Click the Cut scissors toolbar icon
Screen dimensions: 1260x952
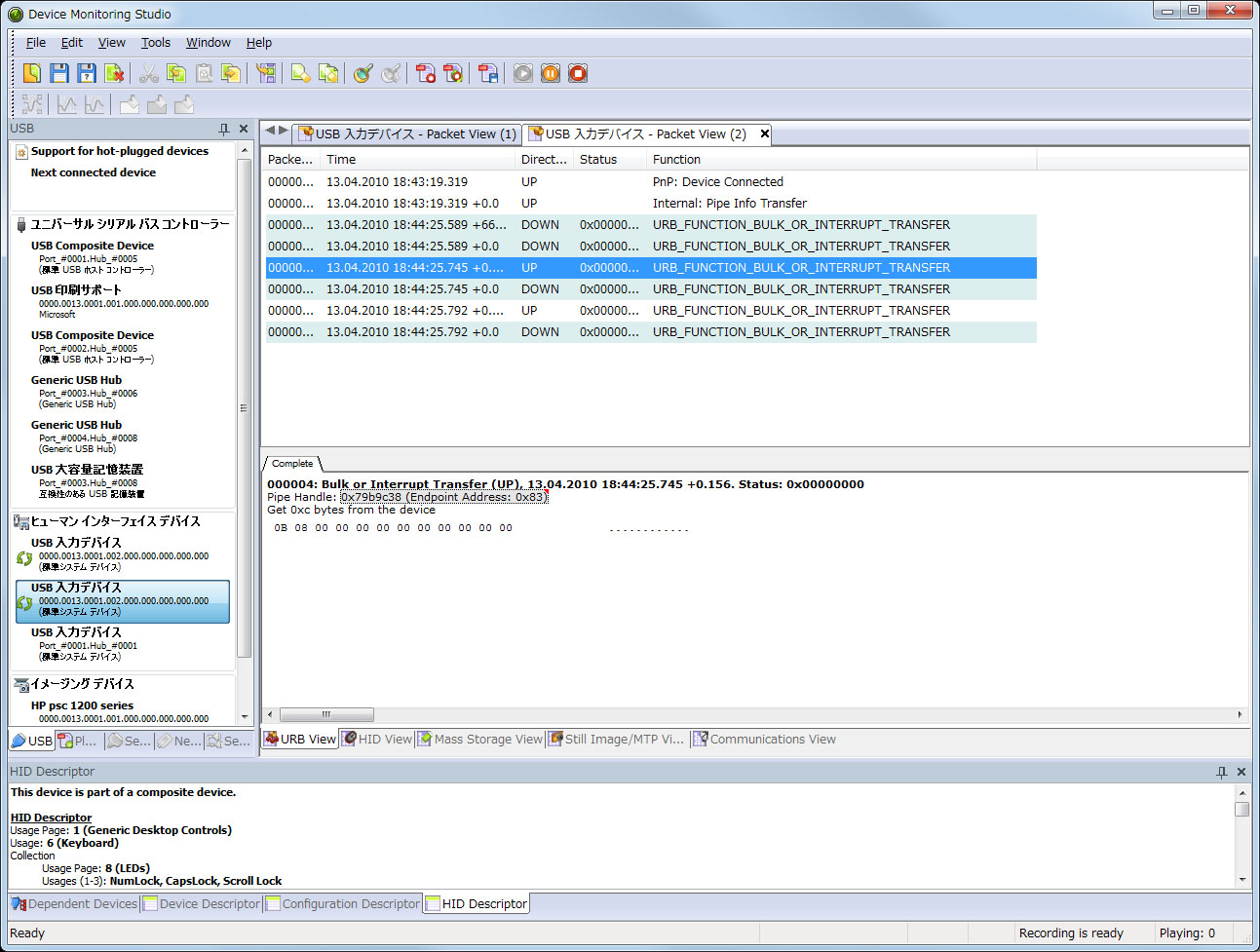[x=148, y=73]
